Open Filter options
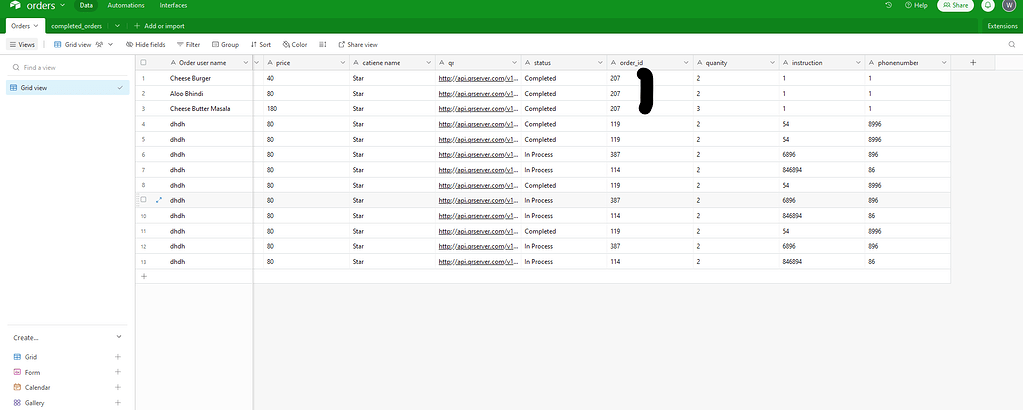Viewport: 1023px width, 410px height. (x=188, y=44)
